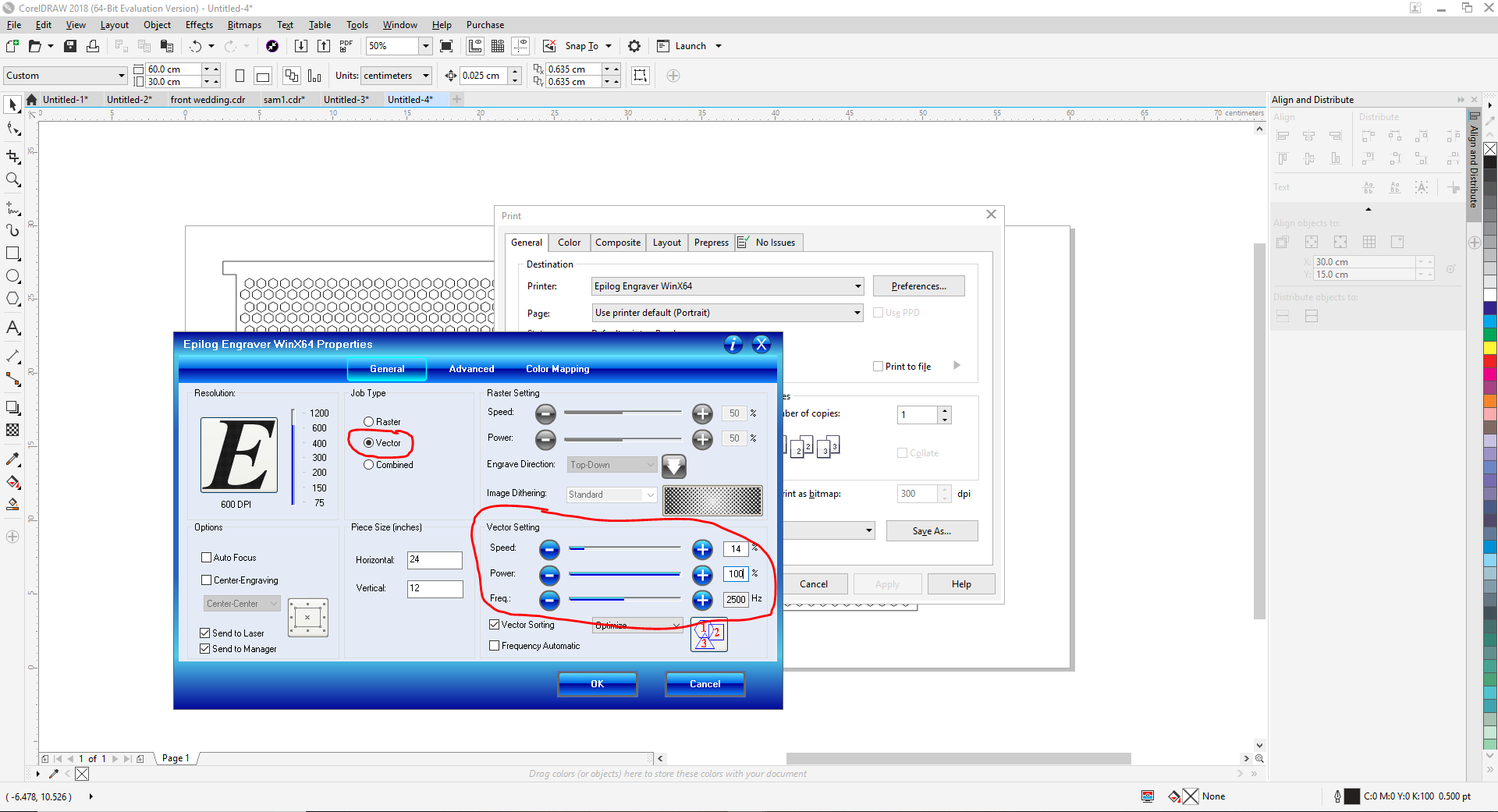Select the Drop Shadow tool in toolbox
This screenshot has height=812, width=1498.
coord(12,407)
